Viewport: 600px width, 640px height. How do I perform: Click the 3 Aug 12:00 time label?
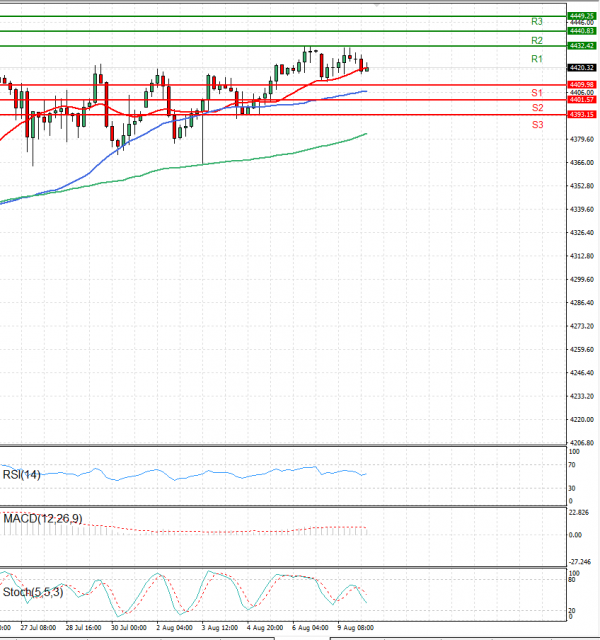(x=220, y=628)
